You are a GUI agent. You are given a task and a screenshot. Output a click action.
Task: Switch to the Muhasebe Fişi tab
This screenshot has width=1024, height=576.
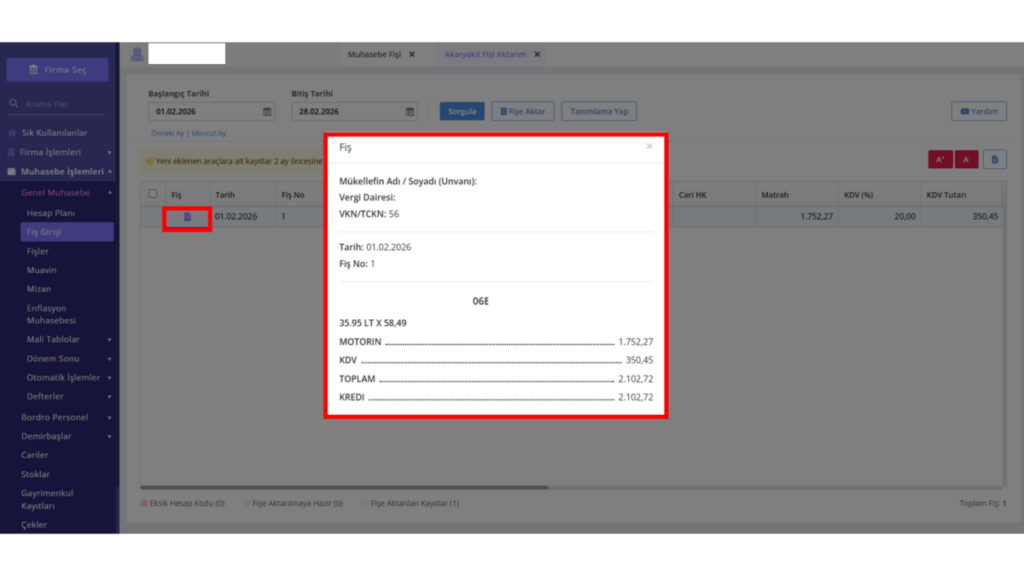tap(374, 54)
